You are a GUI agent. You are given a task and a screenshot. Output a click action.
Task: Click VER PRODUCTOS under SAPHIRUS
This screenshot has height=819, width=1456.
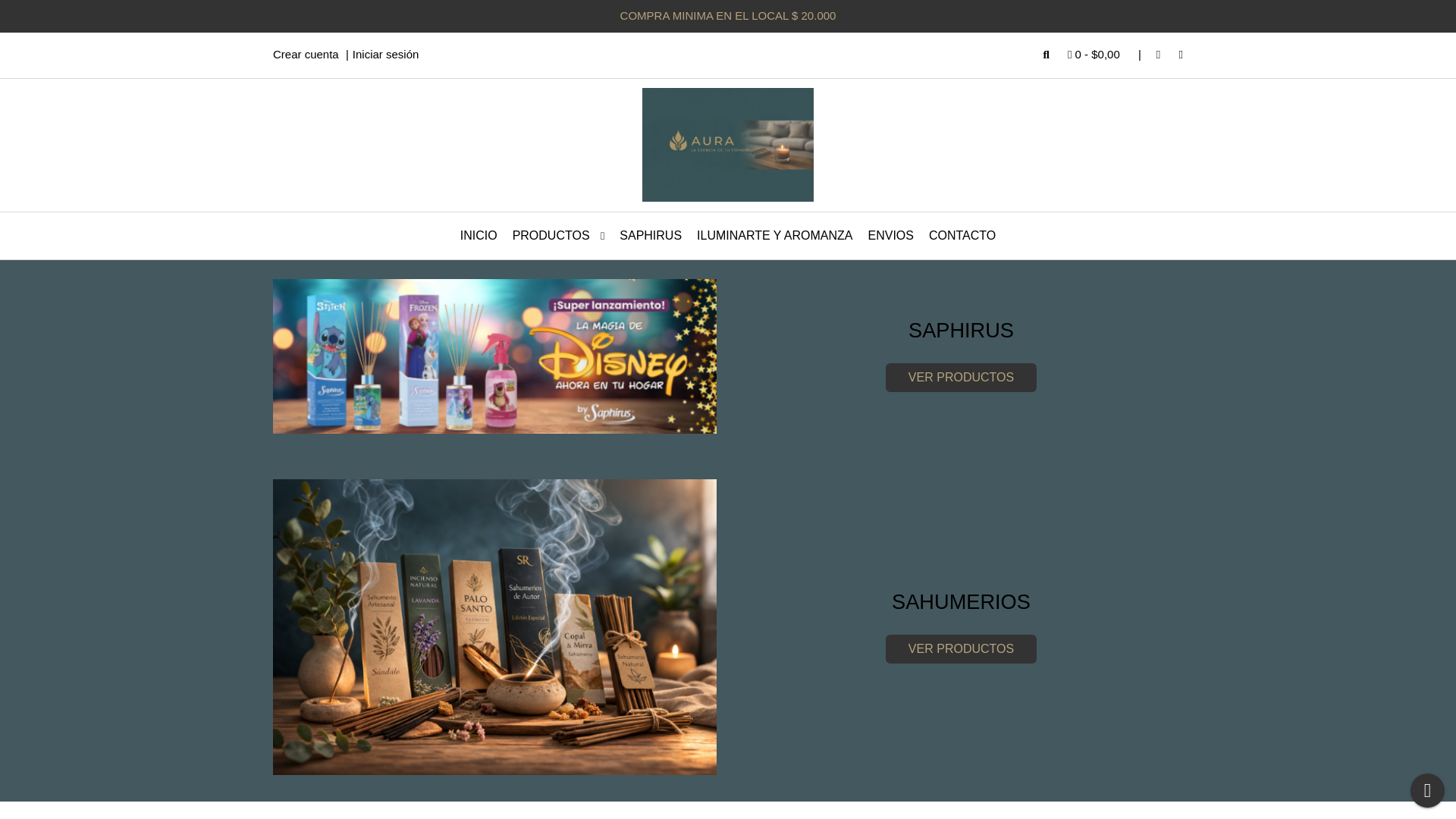tap(961, 378)
